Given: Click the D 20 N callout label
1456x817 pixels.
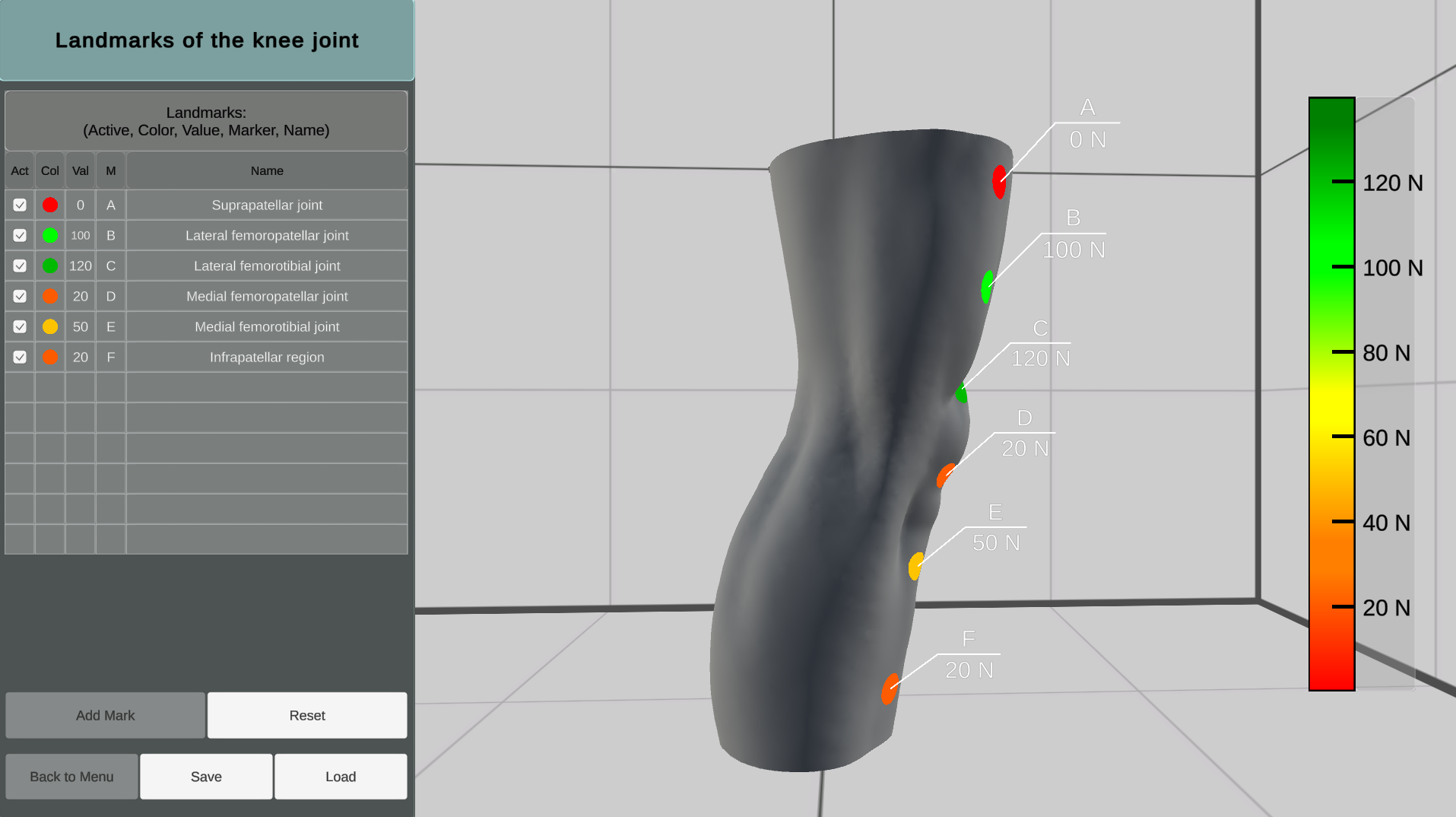Looking at the screenshot, I should [1025, 433].
